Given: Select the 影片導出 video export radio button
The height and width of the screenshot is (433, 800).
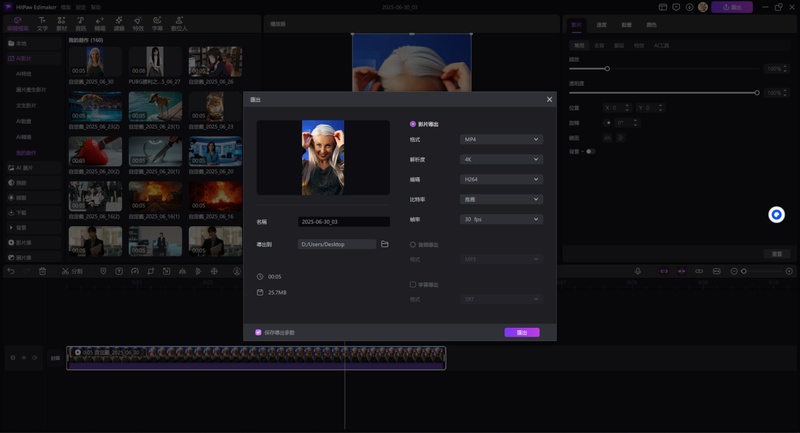Looking at the screenshot, I should [414, 124].
